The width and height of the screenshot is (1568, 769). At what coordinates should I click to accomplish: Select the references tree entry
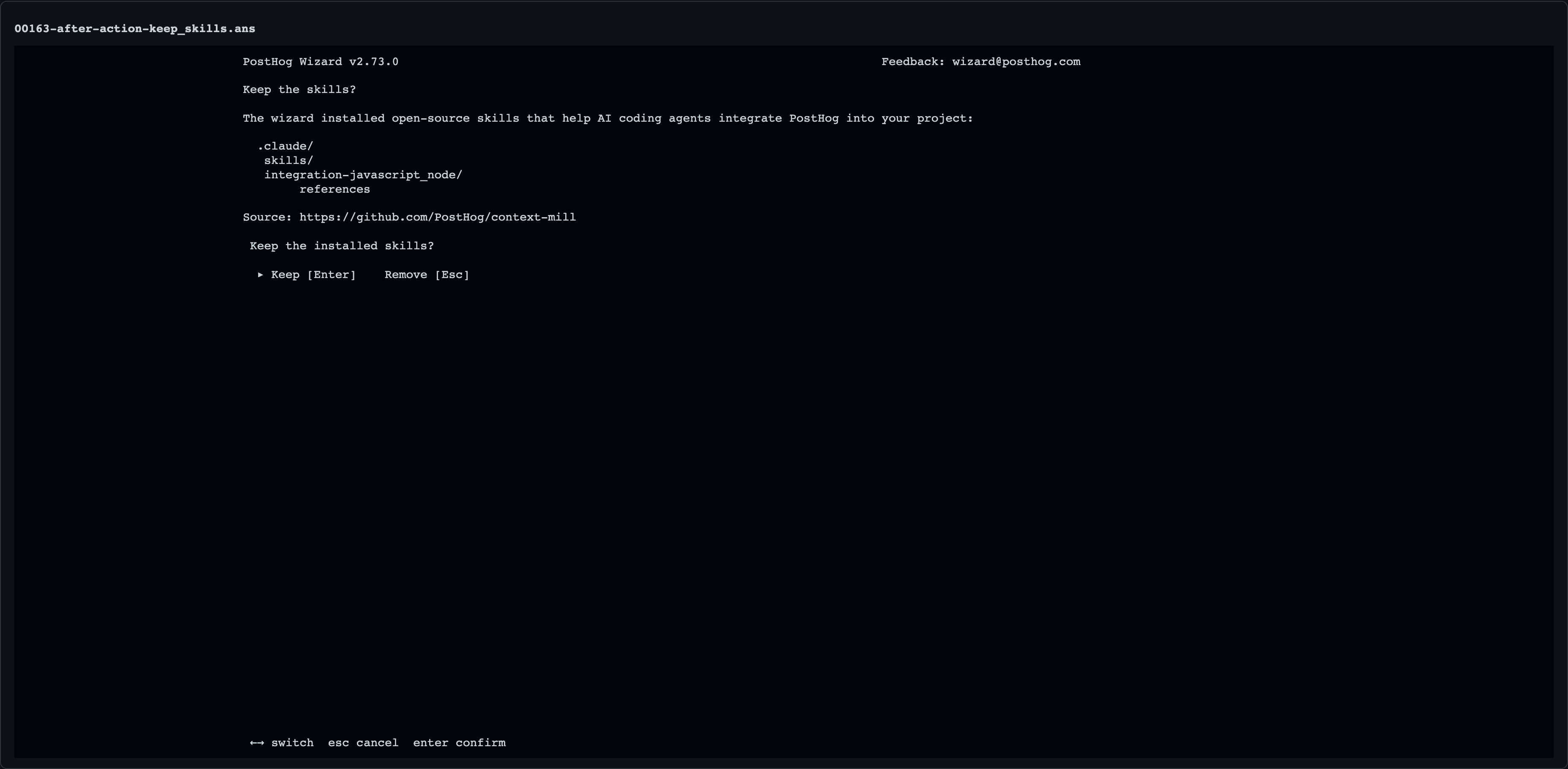pos(335,189)
